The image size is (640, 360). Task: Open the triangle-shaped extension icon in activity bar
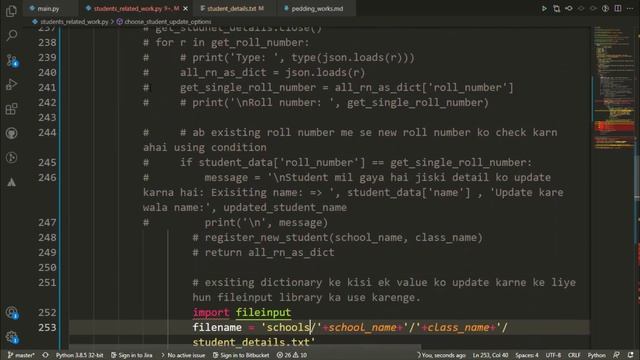click(11, 182)
